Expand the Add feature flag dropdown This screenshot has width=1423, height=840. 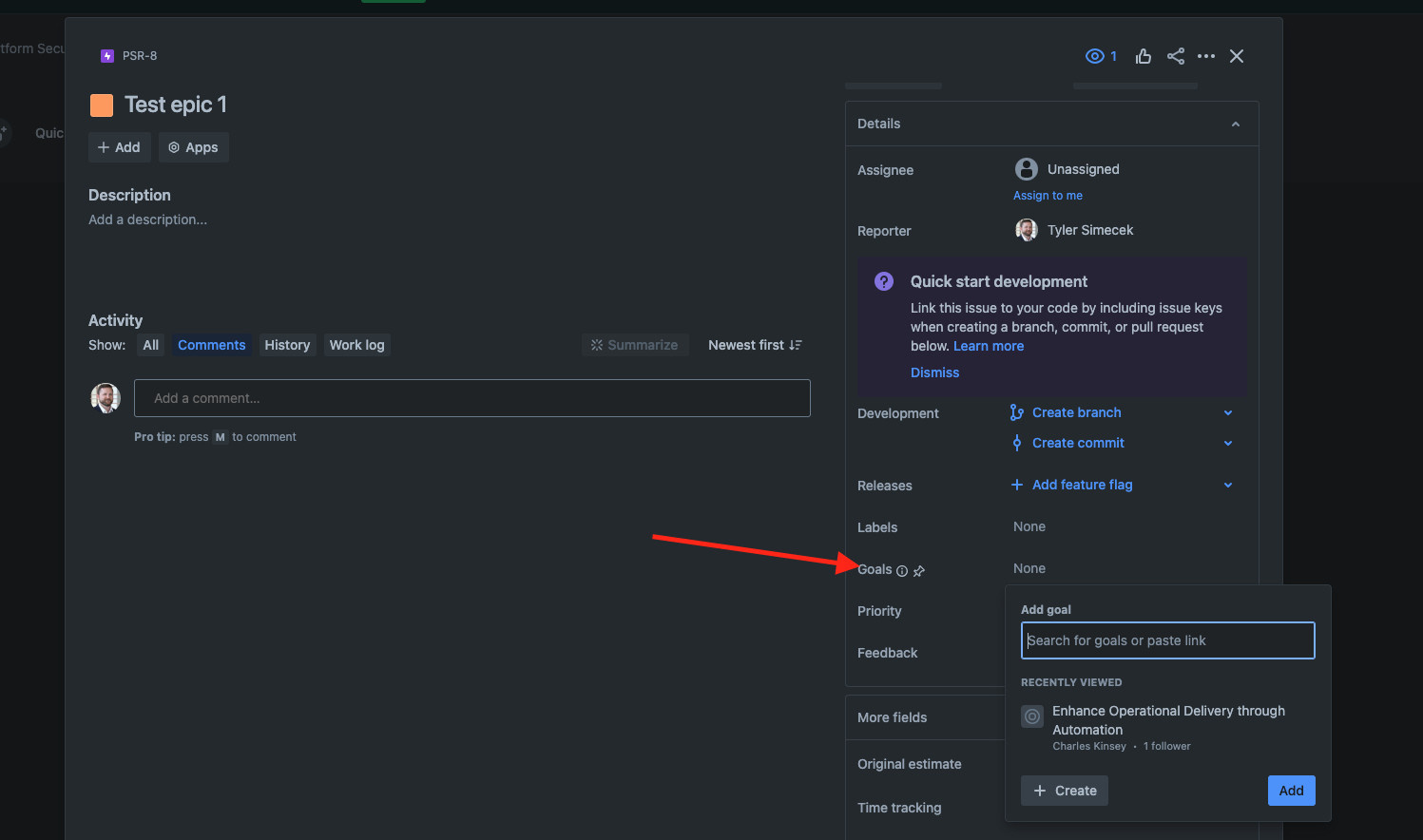pyautogui.click(x=1227, y=485)
